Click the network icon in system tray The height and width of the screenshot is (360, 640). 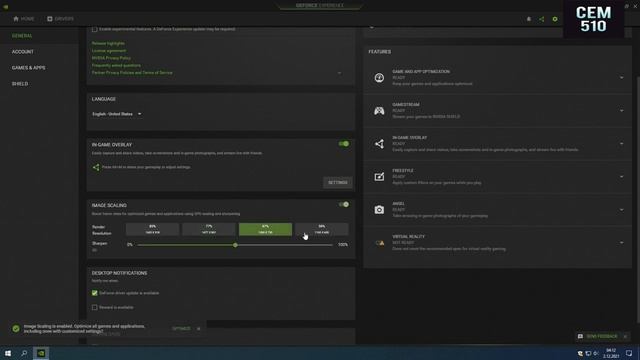(588, 353)
